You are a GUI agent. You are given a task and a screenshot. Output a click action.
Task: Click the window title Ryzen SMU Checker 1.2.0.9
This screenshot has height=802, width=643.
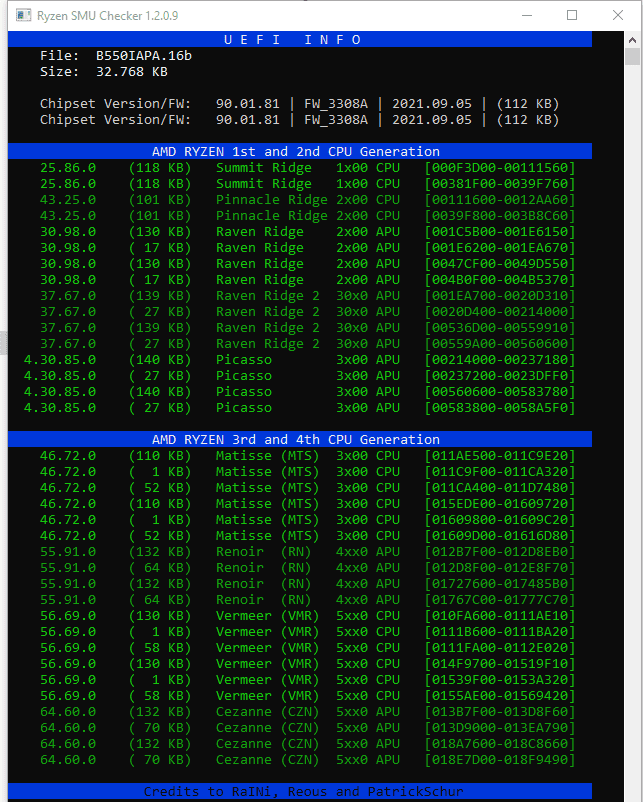107,16
